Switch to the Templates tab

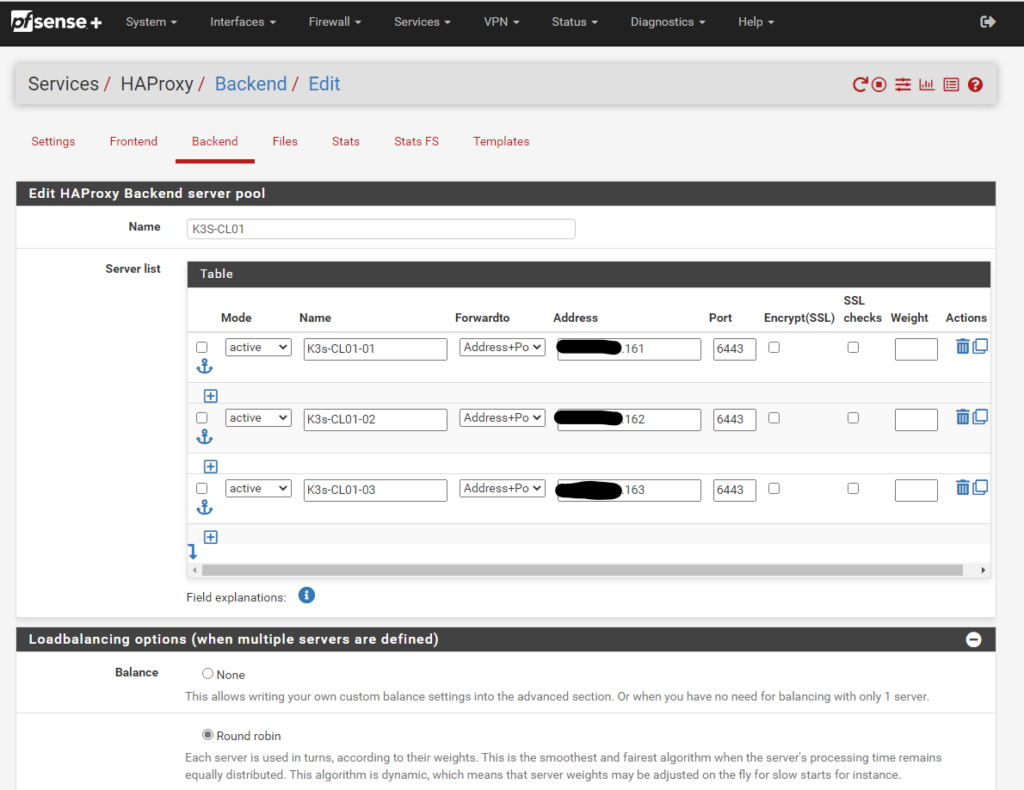pyautogui.click(x=502, y=142)
